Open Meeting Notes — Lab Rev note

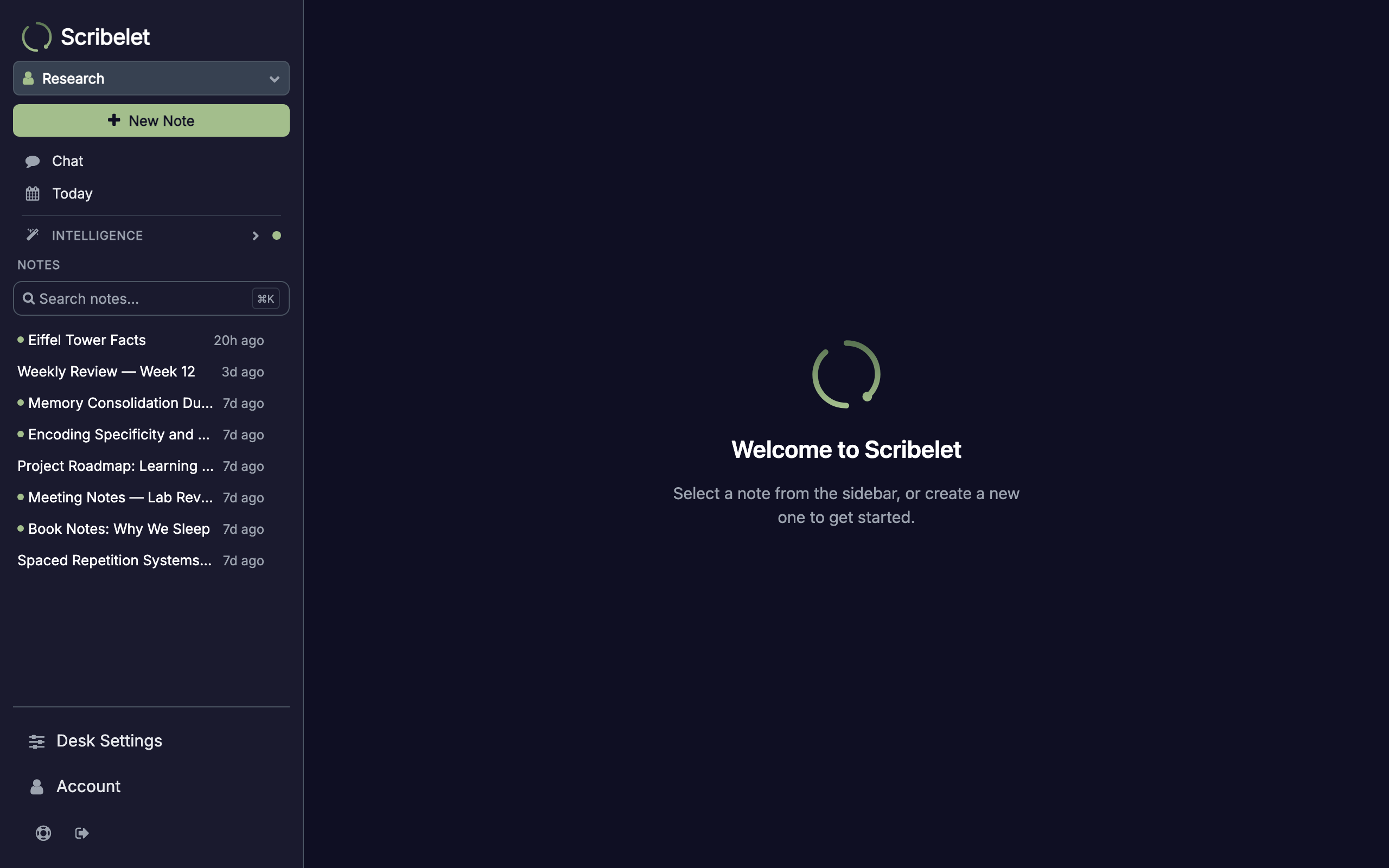pyautogui.click(x=141, y=497)
